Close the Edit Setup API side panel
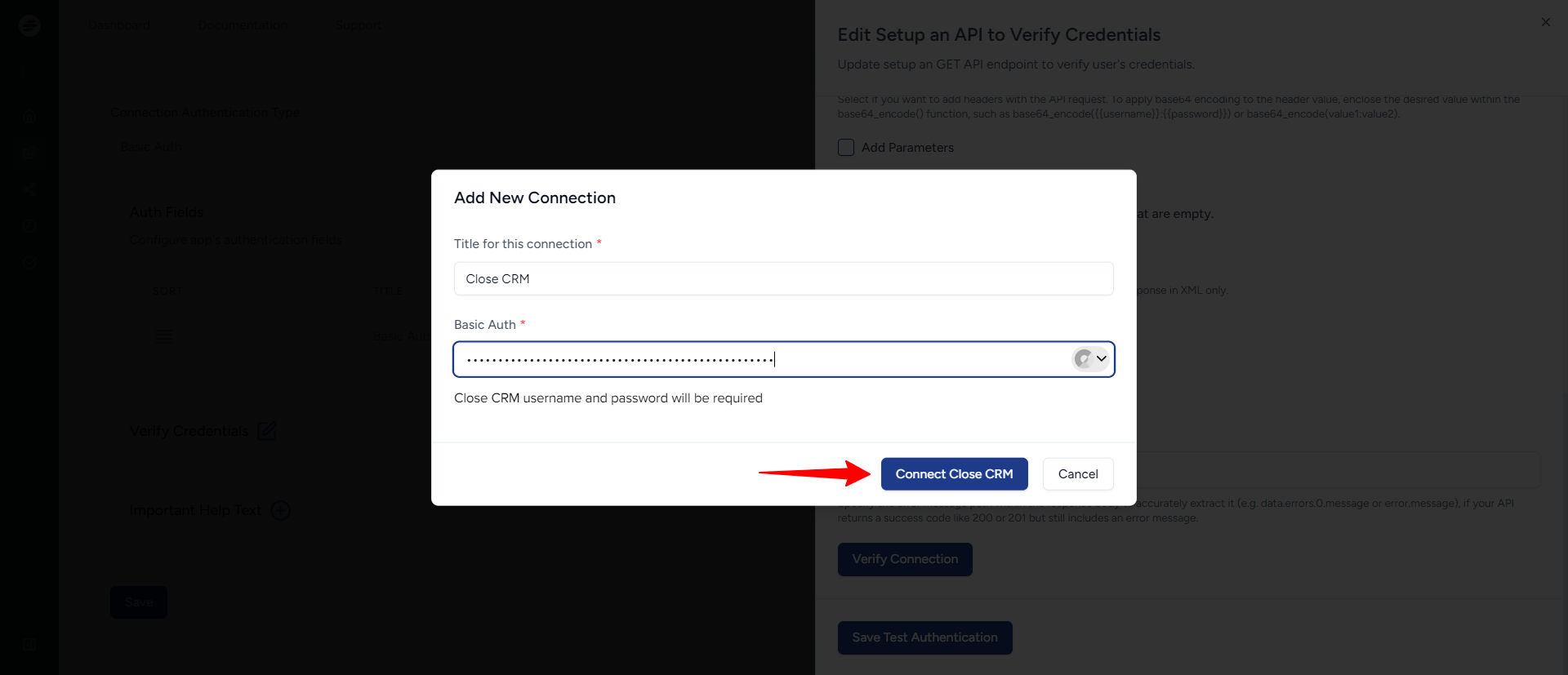Screen dimensions: 1568x675 pos(1545,22)
